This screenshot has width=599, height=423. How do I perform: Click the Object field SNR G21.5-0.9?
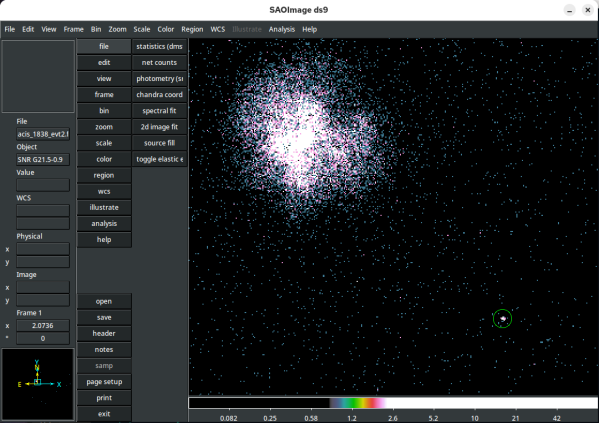tap(43, 159)
